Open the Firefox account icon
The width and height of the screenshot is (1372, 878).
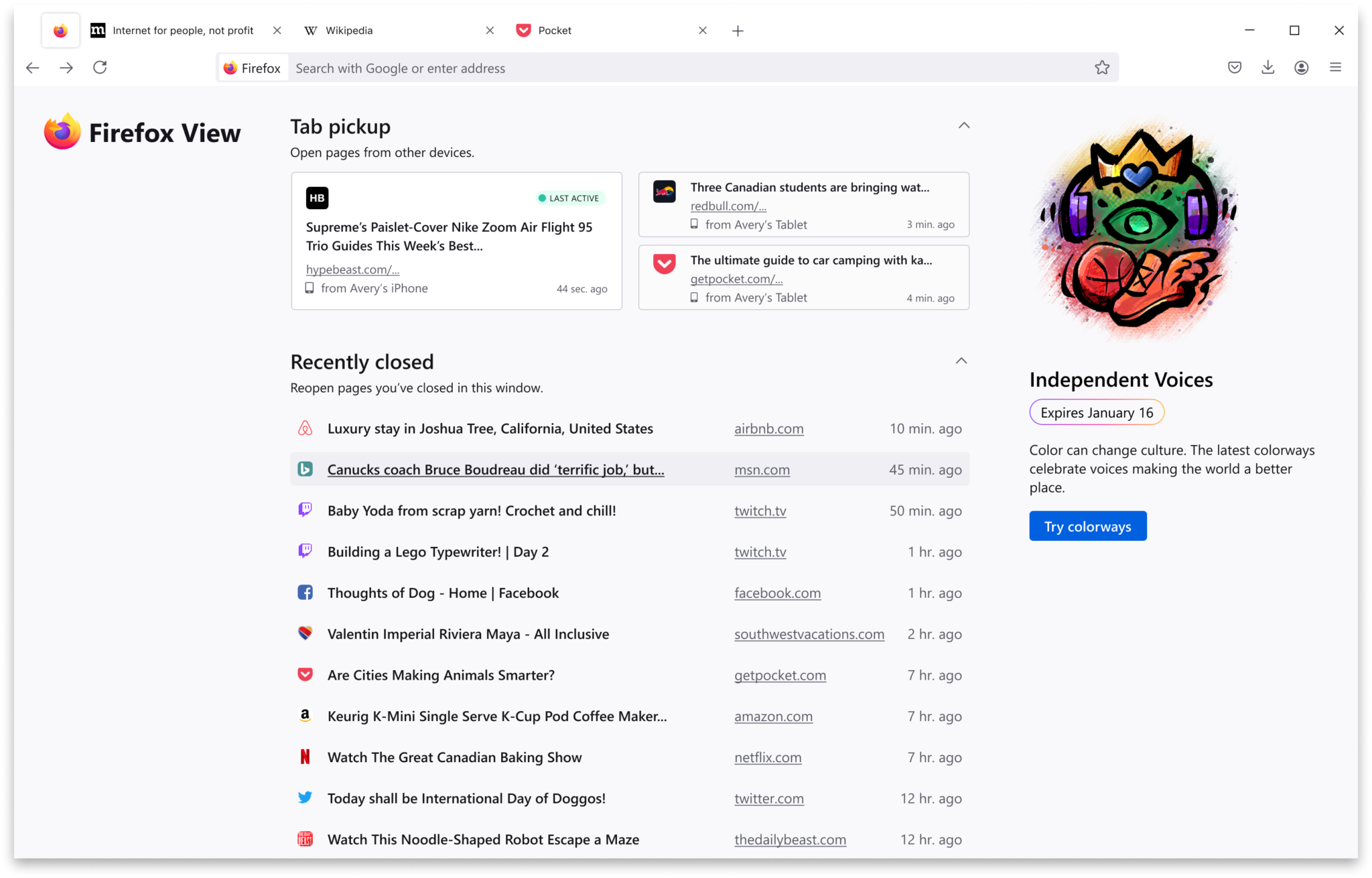[x=1301, y=68]
